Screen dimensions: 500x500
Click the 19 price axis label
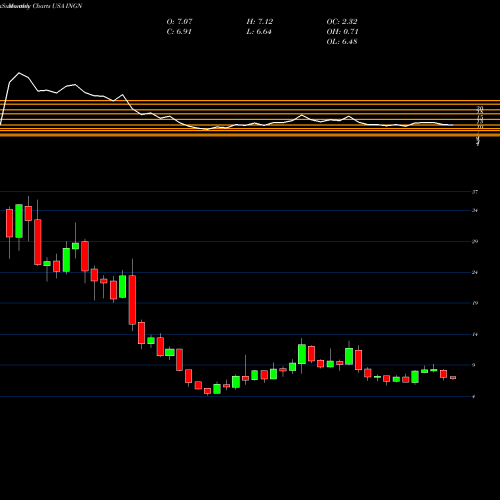(x=475, y=303)
